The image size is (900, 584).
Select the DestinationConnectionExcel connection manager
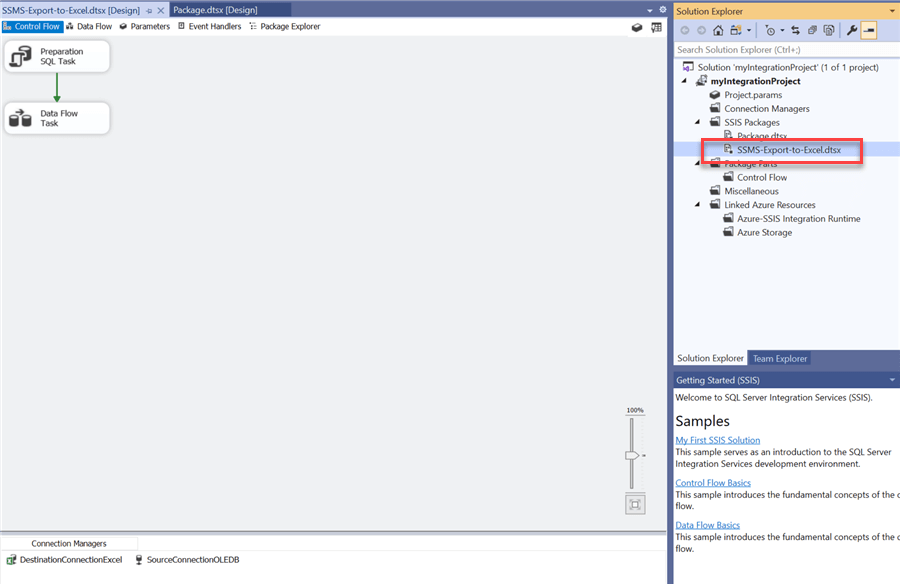(67, 560)
